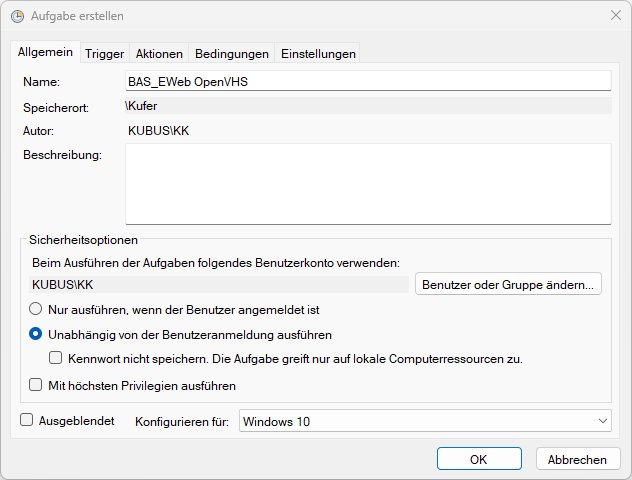
Task: Go to the Bedingungen tab
Action: tap(232, 54)
